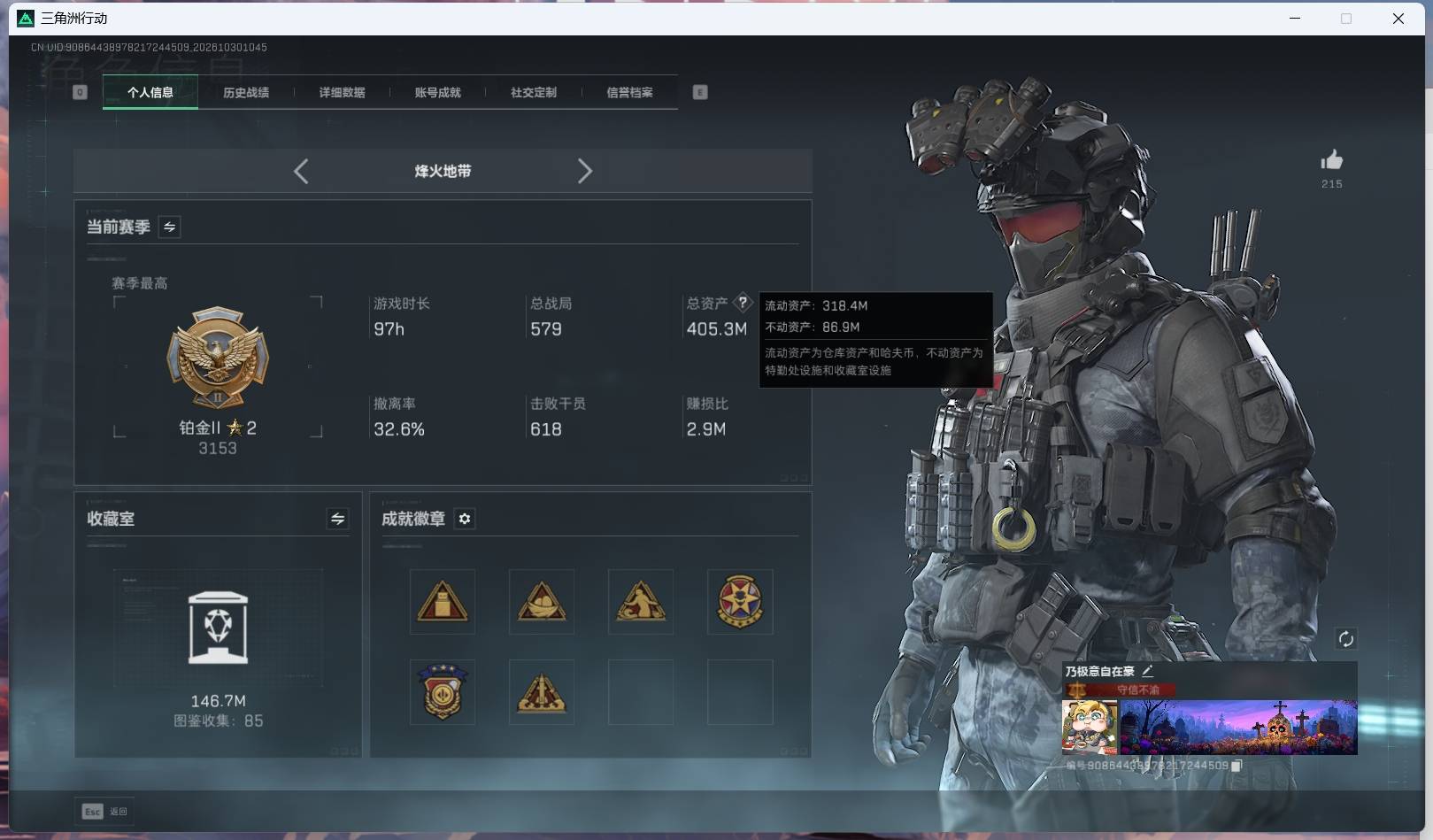Click the 烽火地带 mode title
Screen dimensions: 1433x840
pyautogui.click(x=443, y=171)
